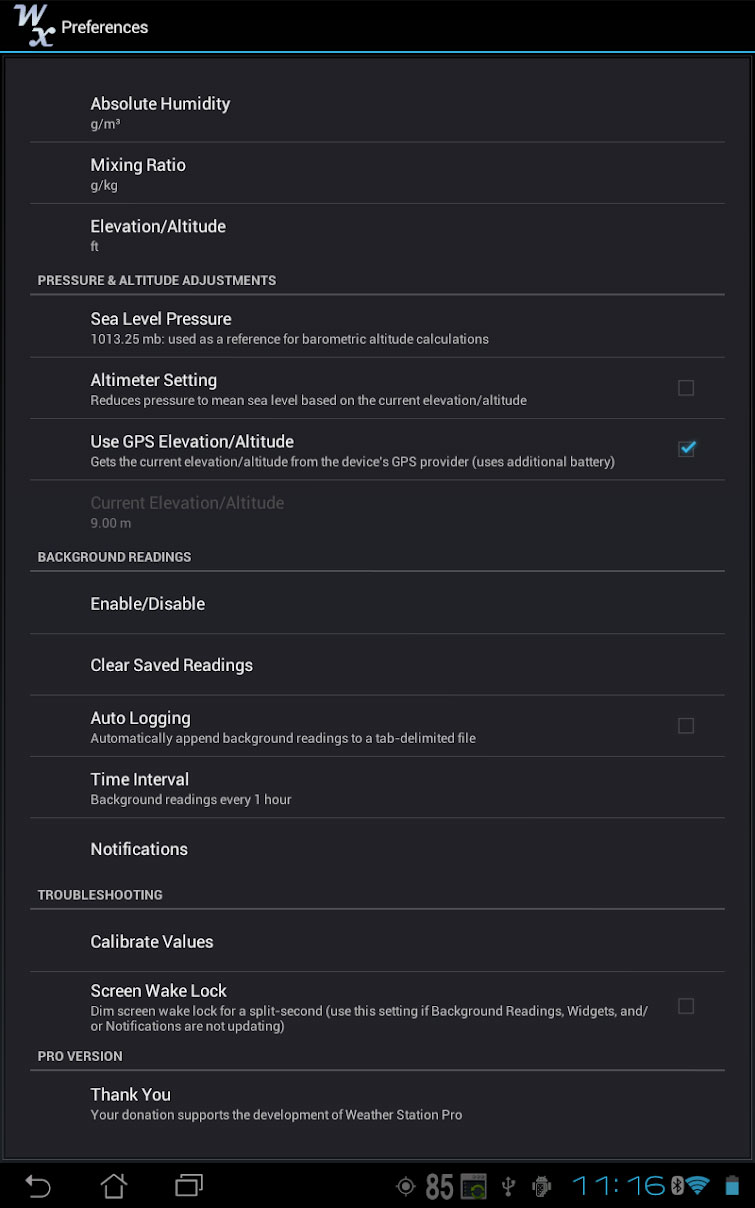Open Enable/Disable background readings
This screenshot has width=755, height=1208.
click(377, 604)
